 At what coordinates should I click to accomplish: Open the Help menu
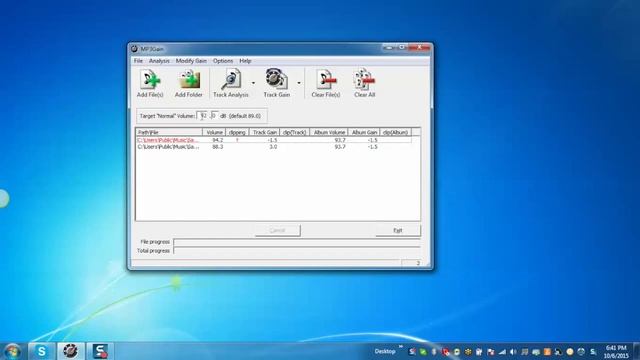[x=245, y=61]
